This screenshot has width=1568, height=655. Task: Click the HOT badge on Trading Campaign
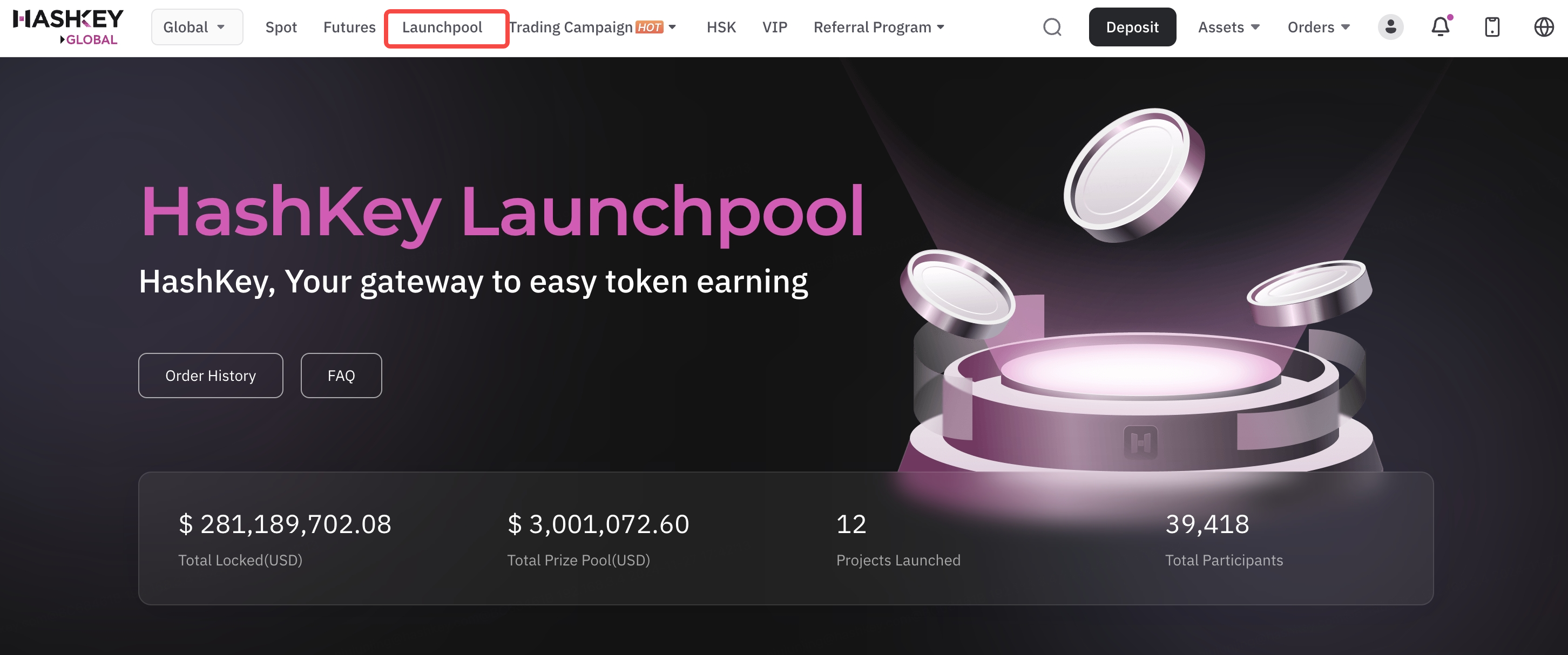pyautogui.click(x=650, y=28)
